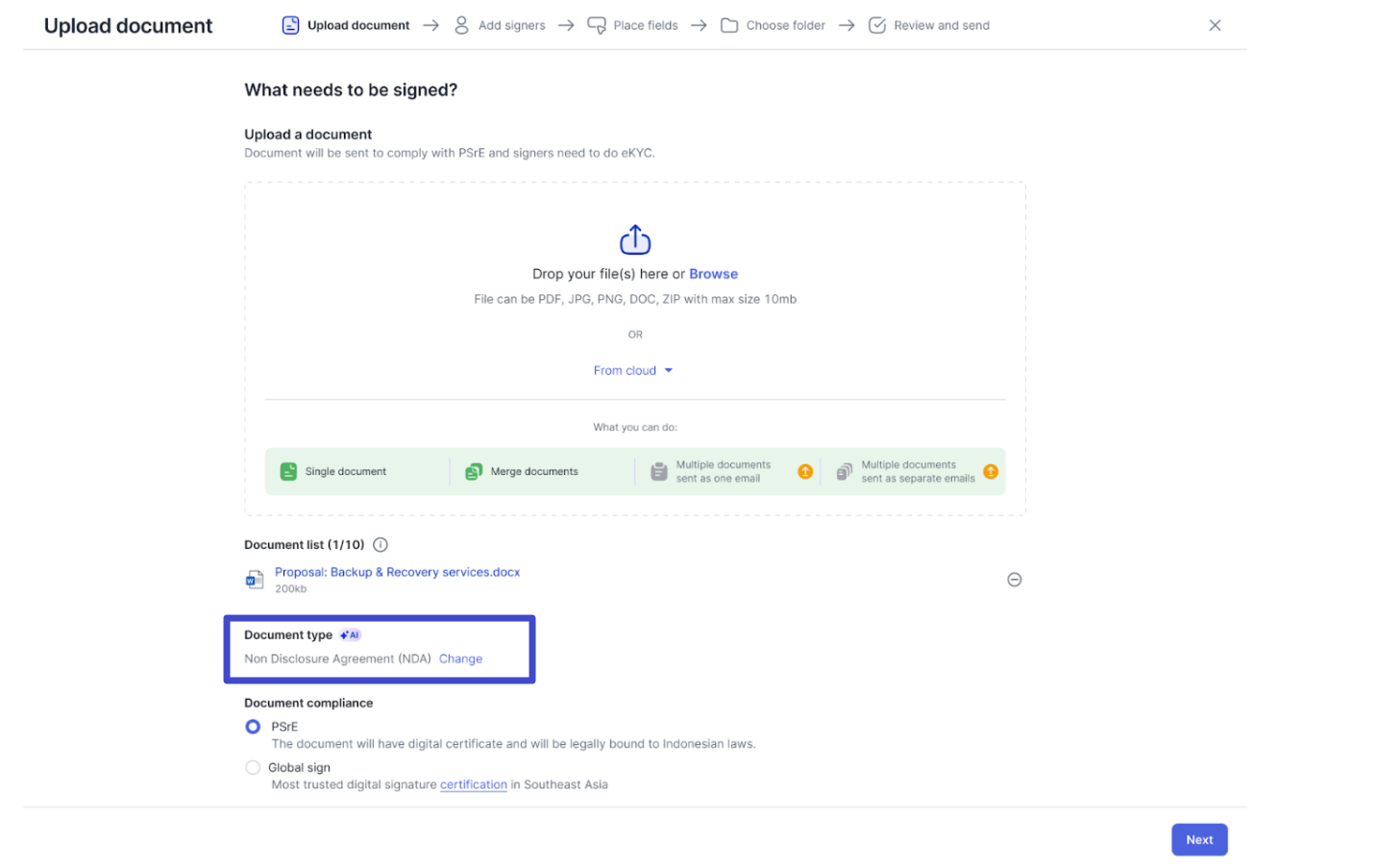Image resolution: width=1400 pixels, height=868 pixels.
Task: Close the Upload document dialog
Action: pos(1215,26)
